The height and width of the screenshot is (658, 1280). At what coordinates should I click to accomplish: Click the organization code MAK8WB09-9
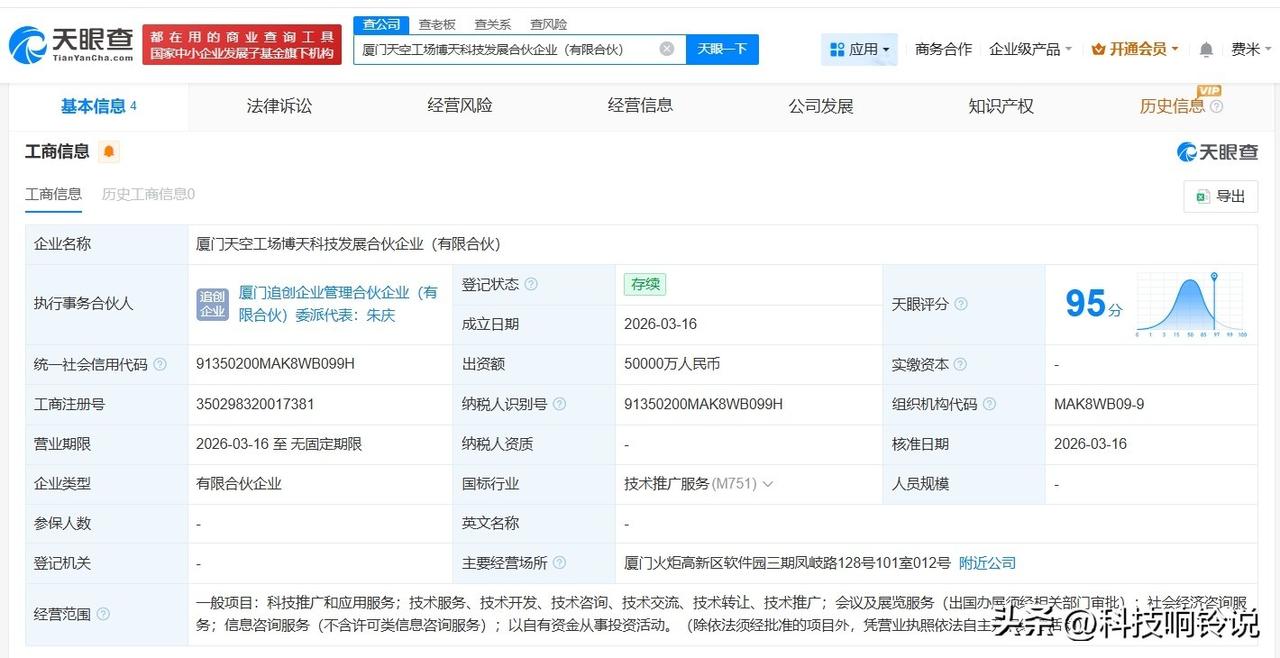click(x=1099, y=404)
